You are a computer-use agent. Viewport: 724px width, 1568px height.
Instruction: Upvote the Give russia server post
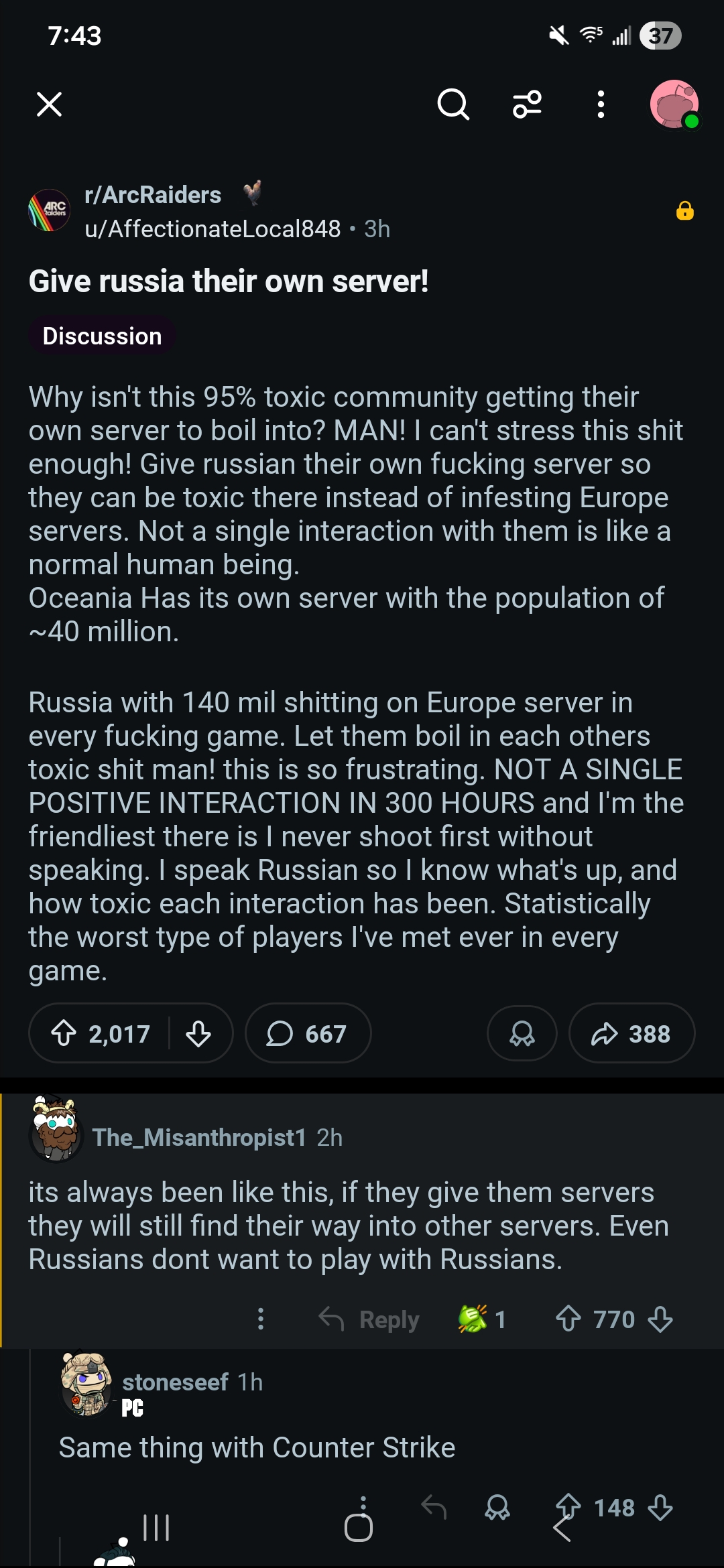click(64, 1033)
